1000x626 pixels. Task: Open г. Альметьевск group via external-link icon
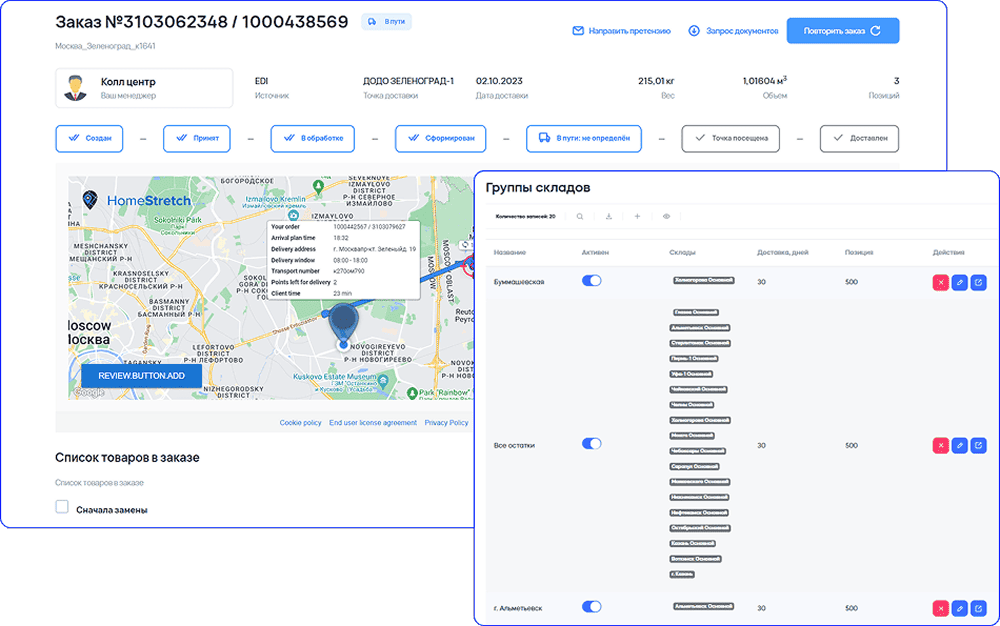coord(978,607)
